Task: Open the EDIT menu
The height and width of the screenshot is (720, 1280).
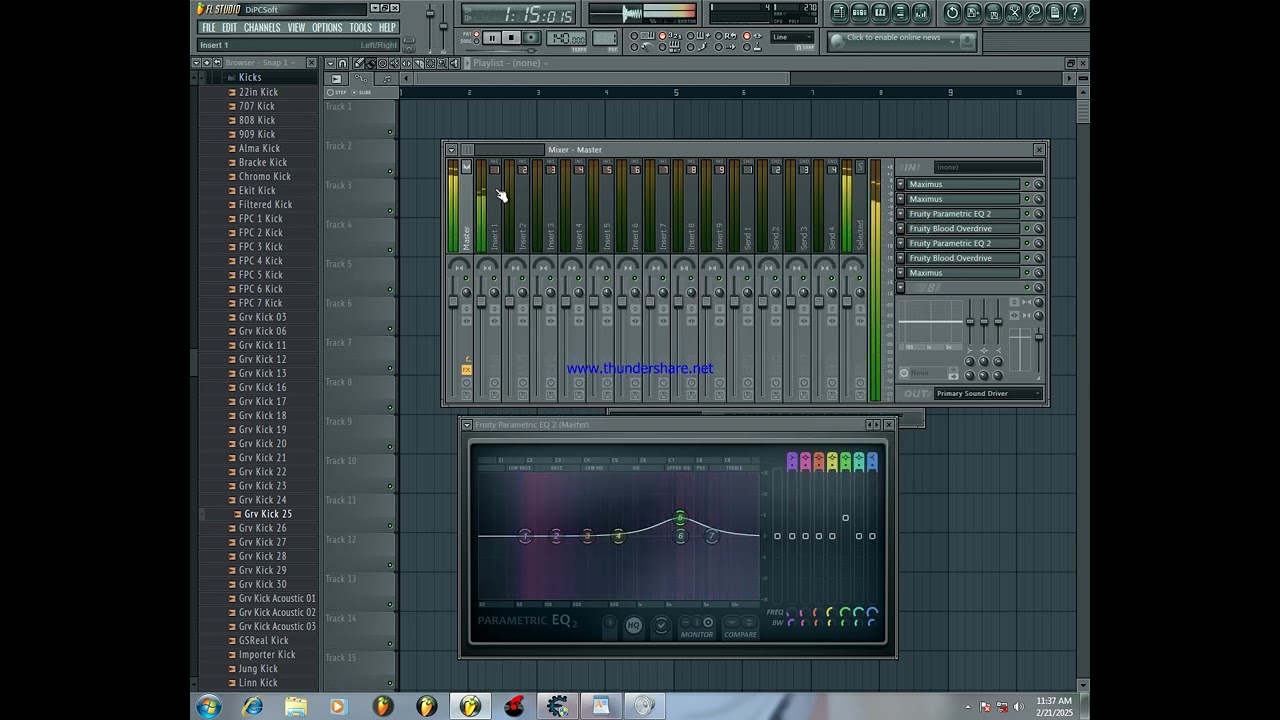Action: point(230,28)
